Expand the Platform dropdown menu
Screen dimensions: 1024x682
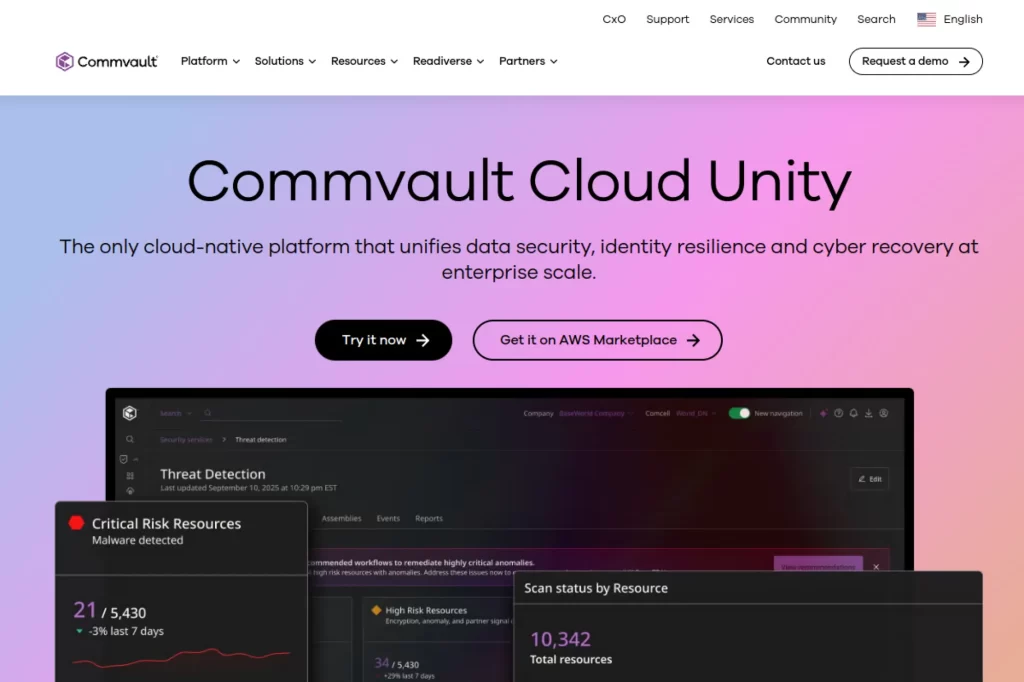209,61
